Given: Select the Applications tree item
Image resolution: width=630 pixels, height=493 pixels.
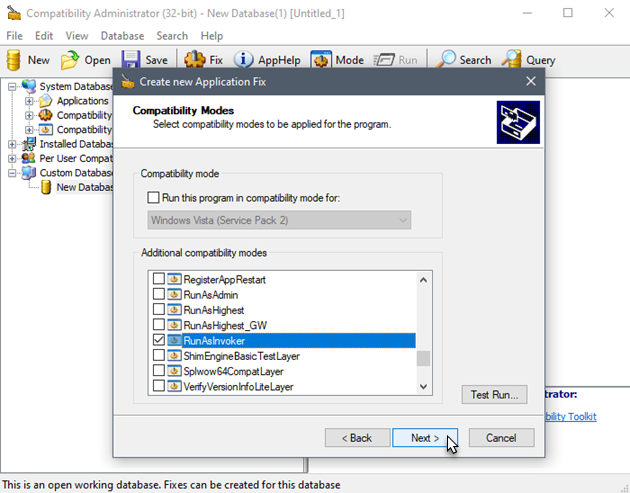Looking at the screenshot, I should click(x=82, y=101).
